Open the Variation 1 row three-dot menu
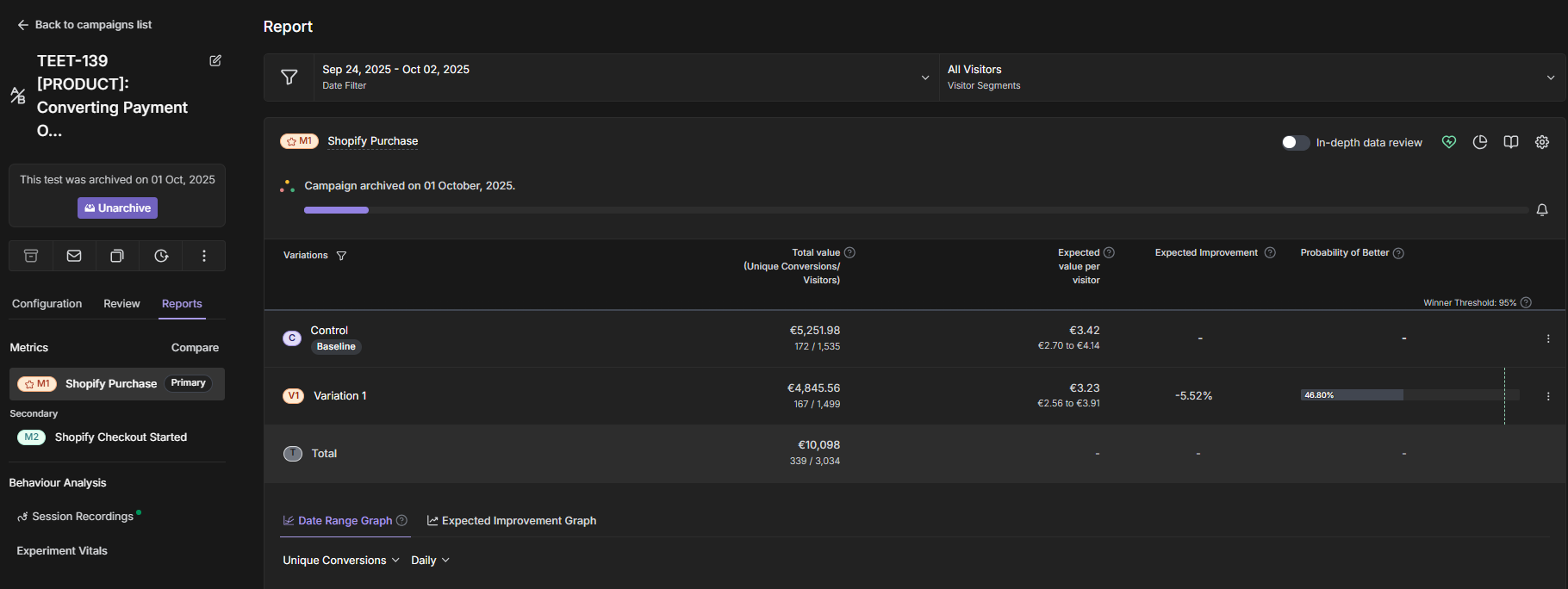Viewport: 1568px width, 589px height. (1548, 396)
